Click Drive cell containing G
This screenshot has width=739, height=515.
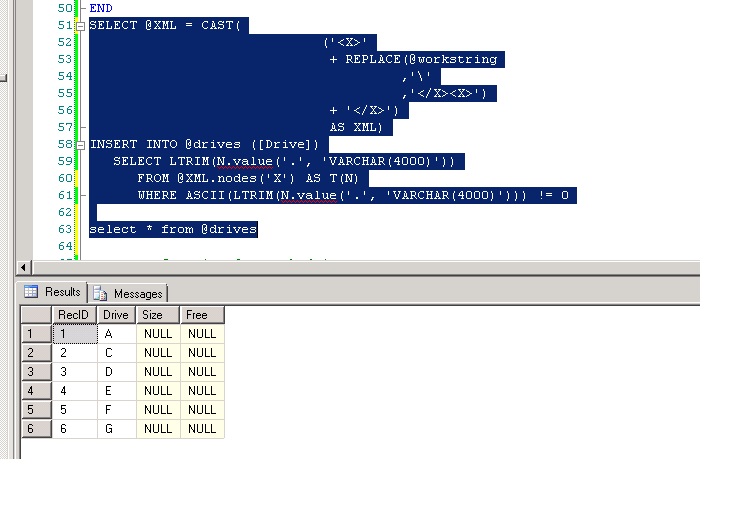(116, 429)
